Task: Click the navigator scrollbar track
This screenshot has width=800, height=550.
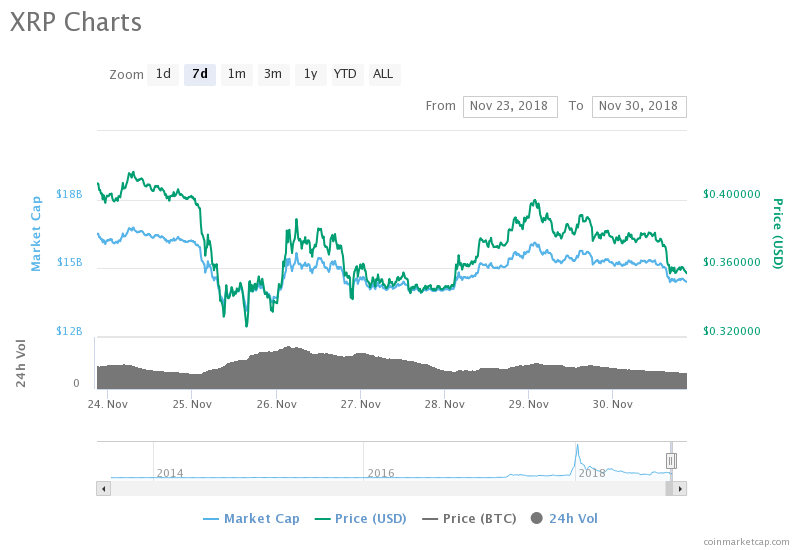Action: (x=388, y=489)
